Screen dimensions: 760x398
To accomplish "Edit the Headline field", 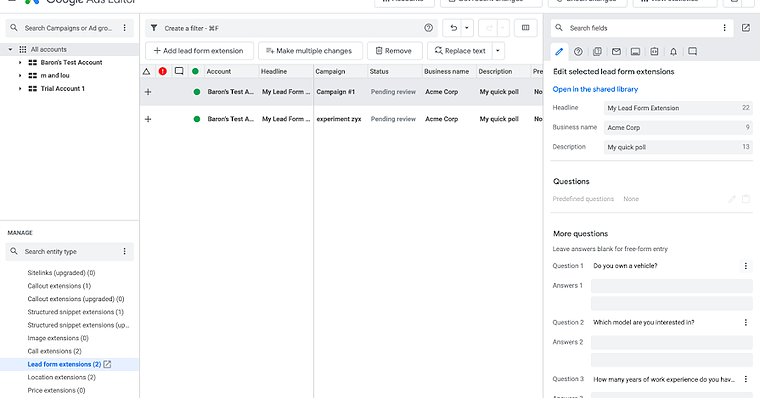I will 678,108.
